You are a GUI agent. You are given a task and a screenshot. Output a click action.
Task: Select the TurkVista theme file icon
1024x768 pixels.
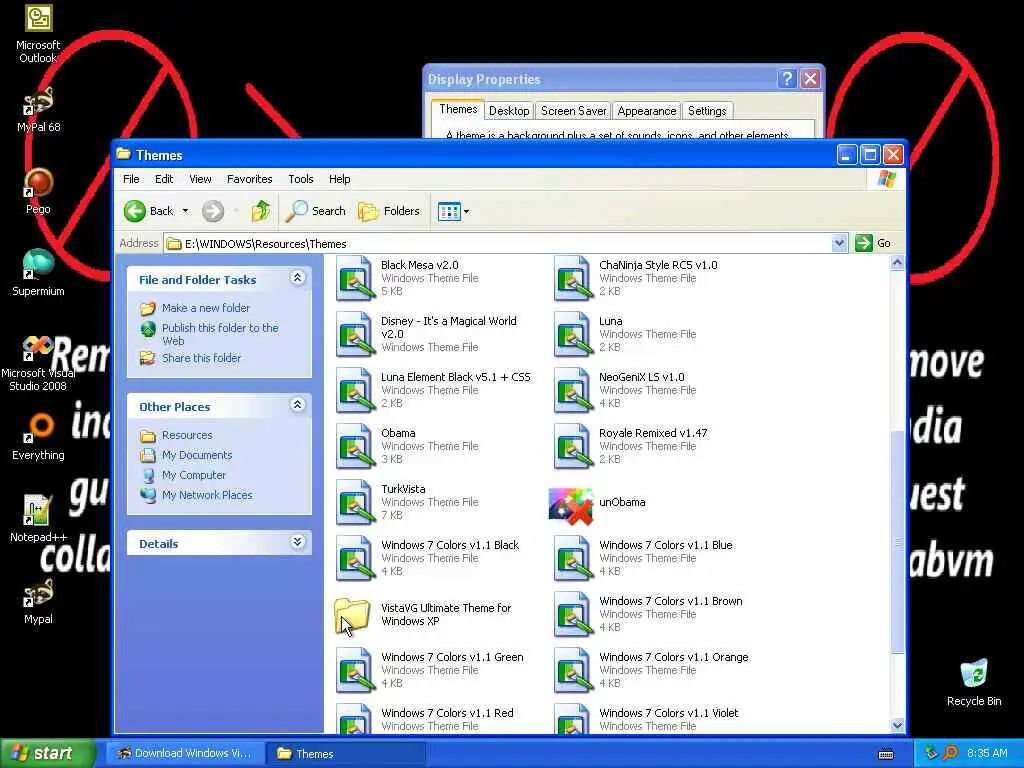point(355,503)
